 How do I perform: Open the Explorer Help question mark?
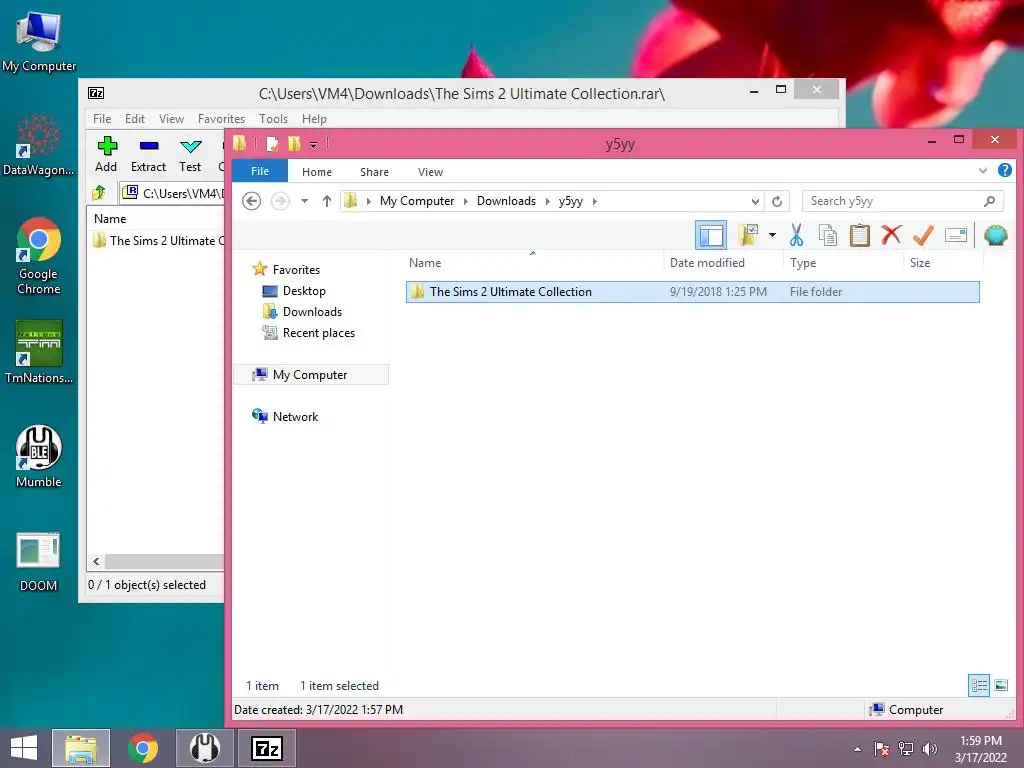[1004, 170]
